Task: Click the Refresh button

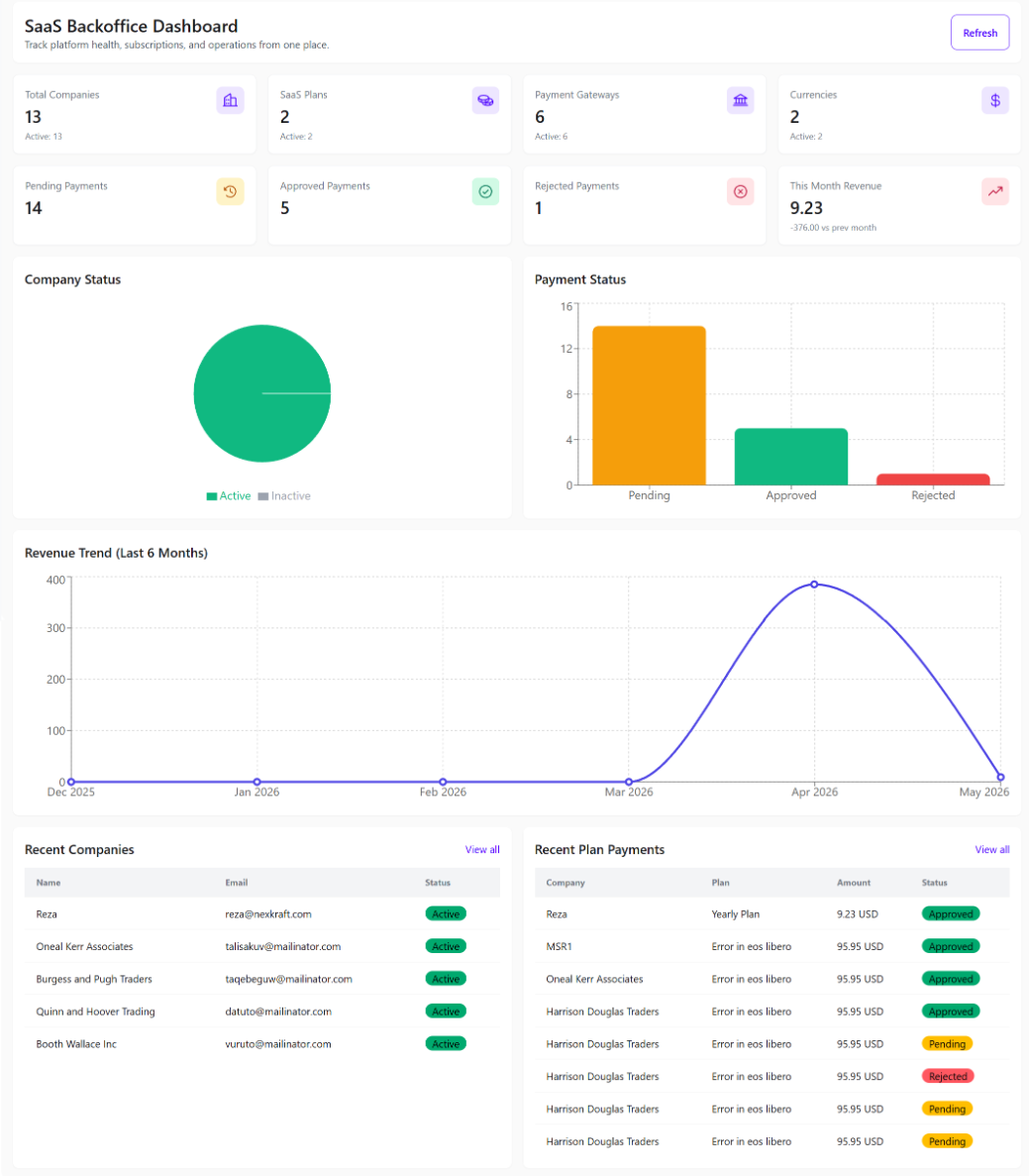Action: [x=979, y=33]
